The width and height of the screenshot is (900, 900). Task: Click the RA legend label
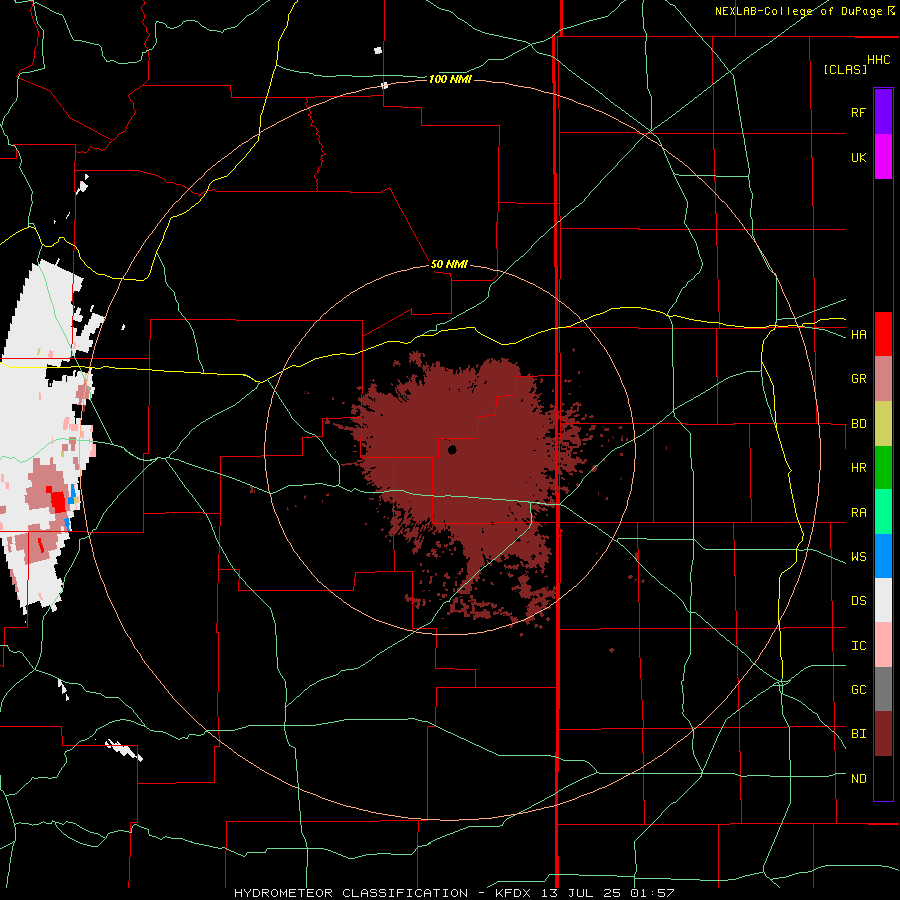click(x=858, y=513)
